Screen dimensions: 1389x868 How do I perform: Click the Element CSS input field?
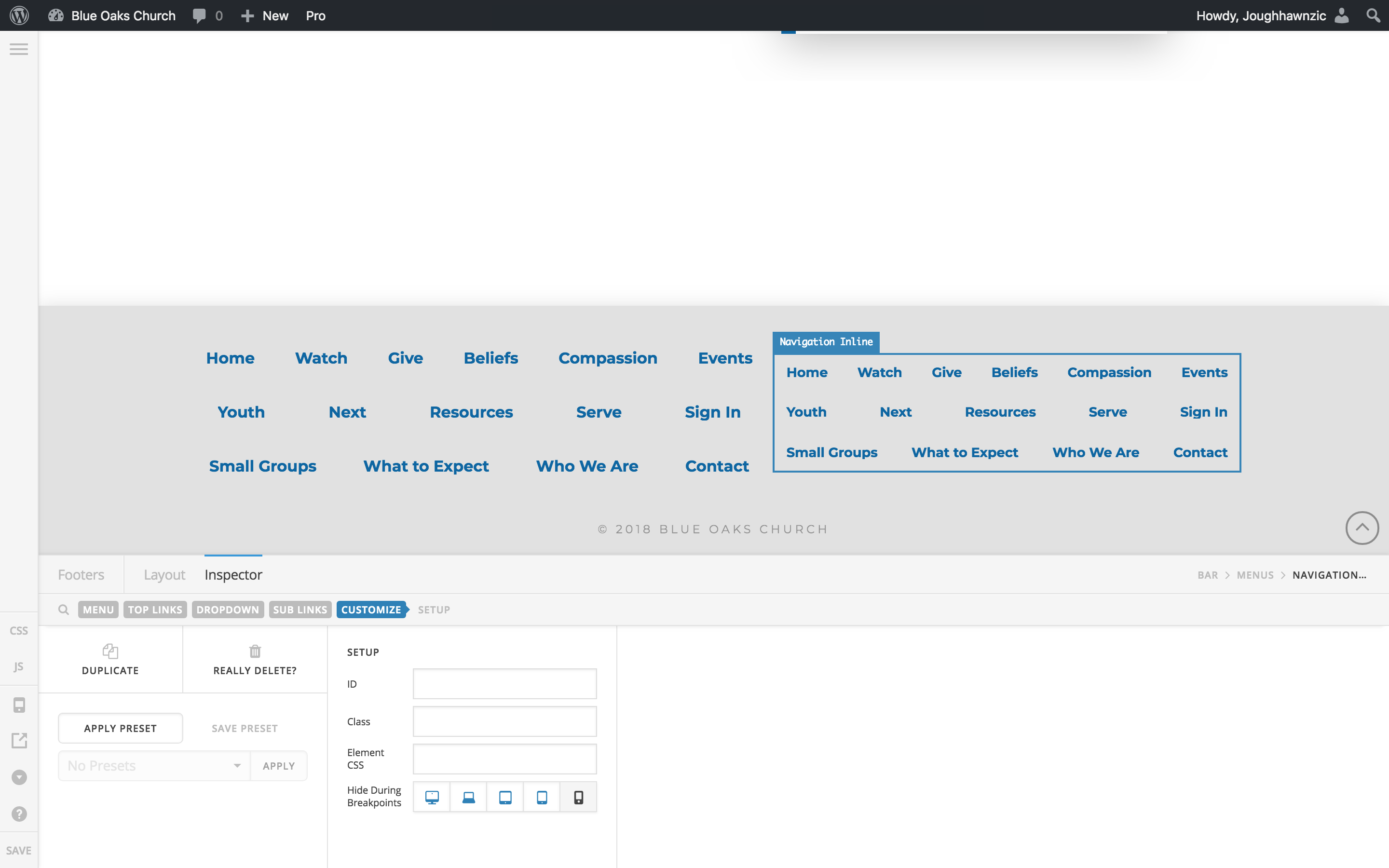tap(504, 759)
